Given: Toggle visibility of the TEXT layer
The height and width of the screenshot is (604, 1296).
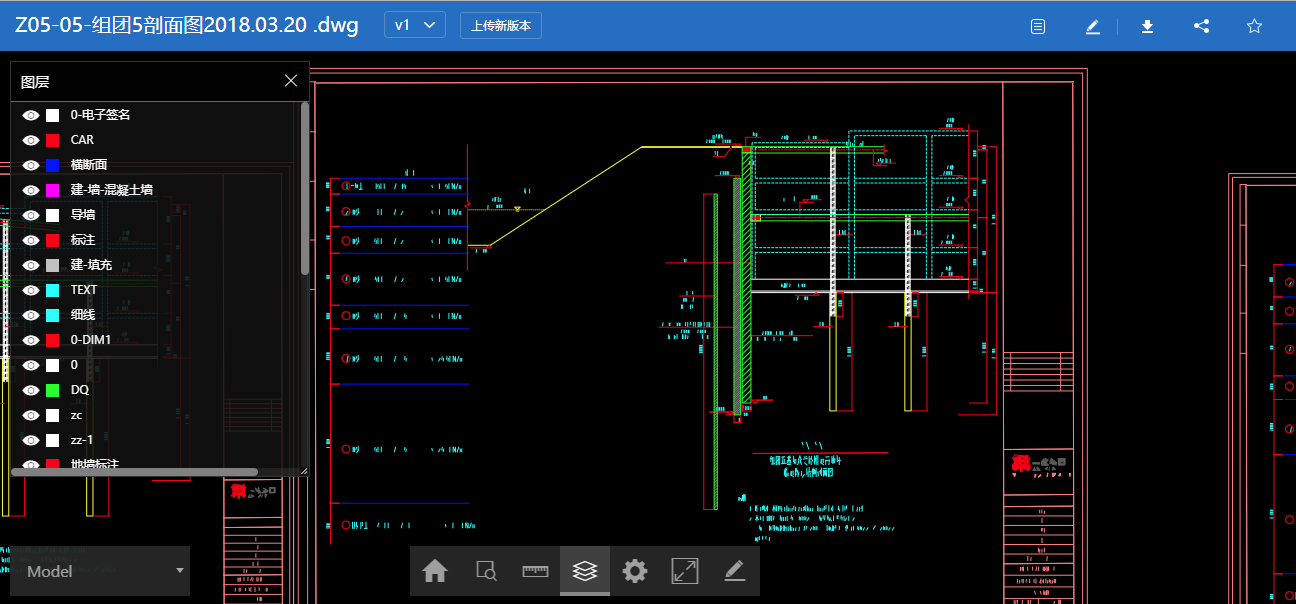Looking at the screenshot, I should pyautogui.click(x=31, y=290).
